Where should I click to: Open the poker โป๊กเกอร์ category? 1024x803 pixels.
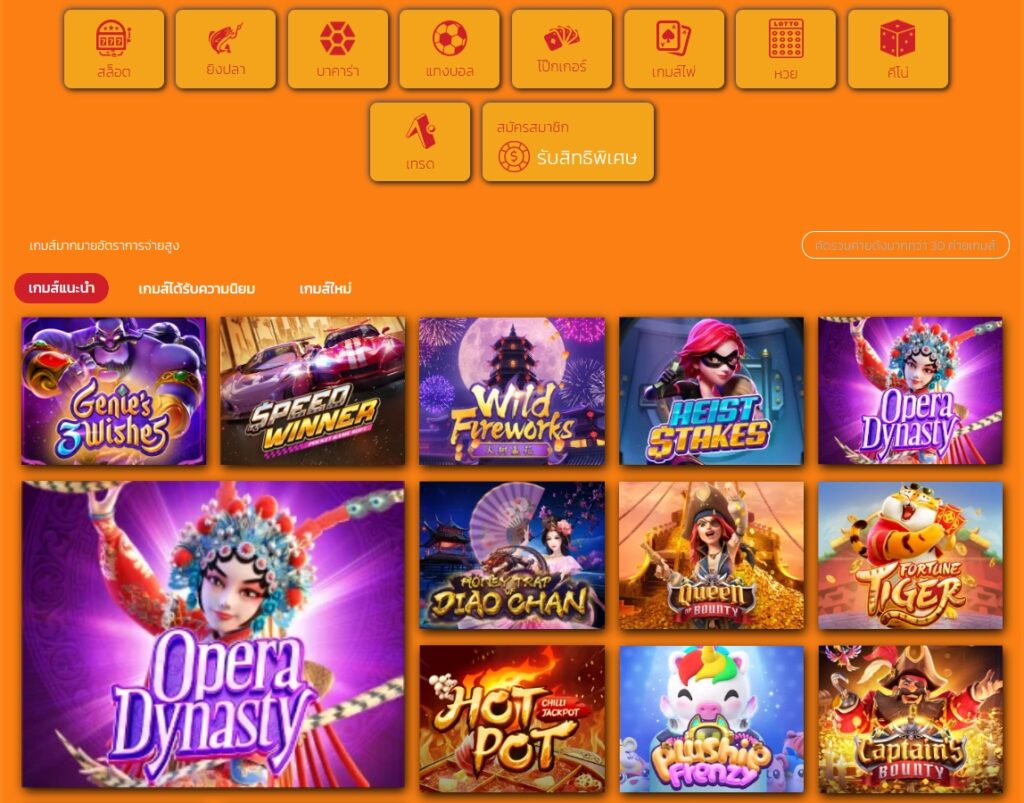pyautogui.click(x=562, y=49)
